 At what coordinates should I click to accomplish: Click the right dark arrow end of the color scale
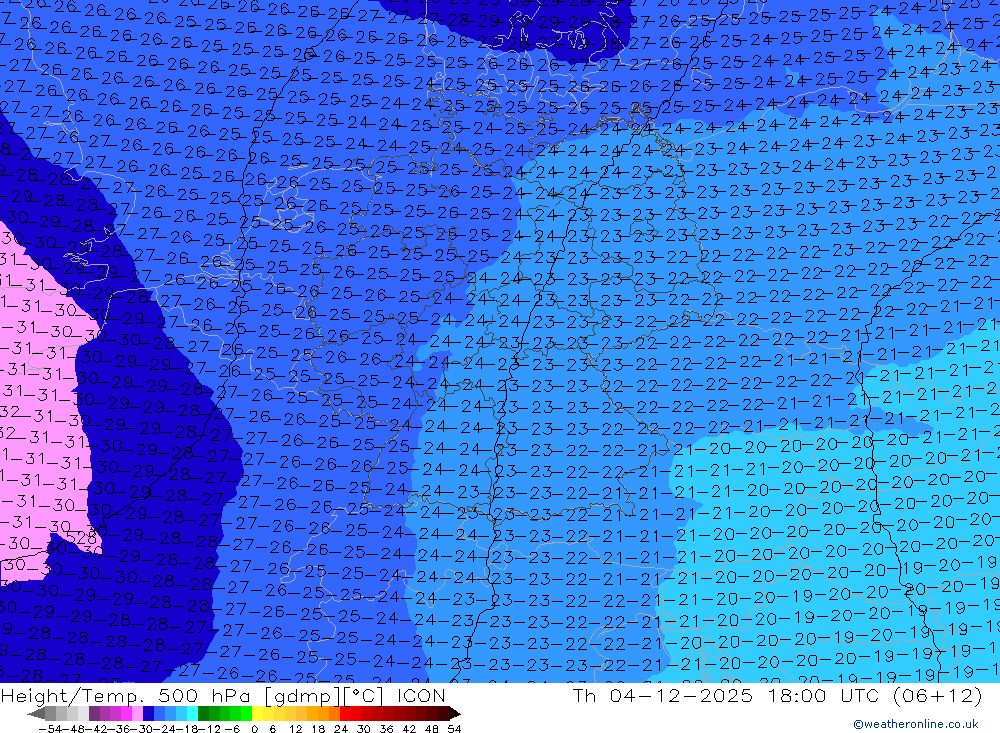click(x=455, y=713)
